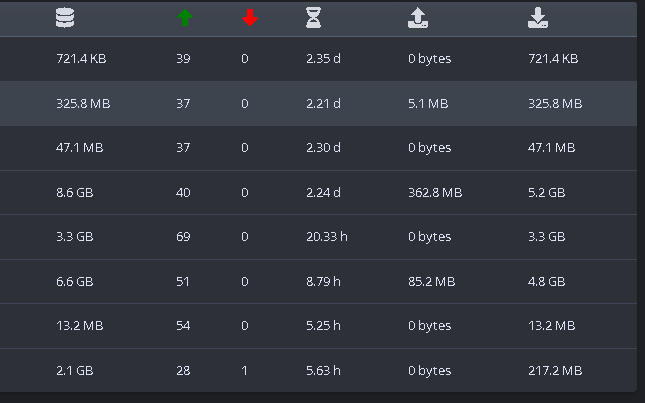Sort by size using database stack icon
Screen dimensions: 645x403
point(65,18)
